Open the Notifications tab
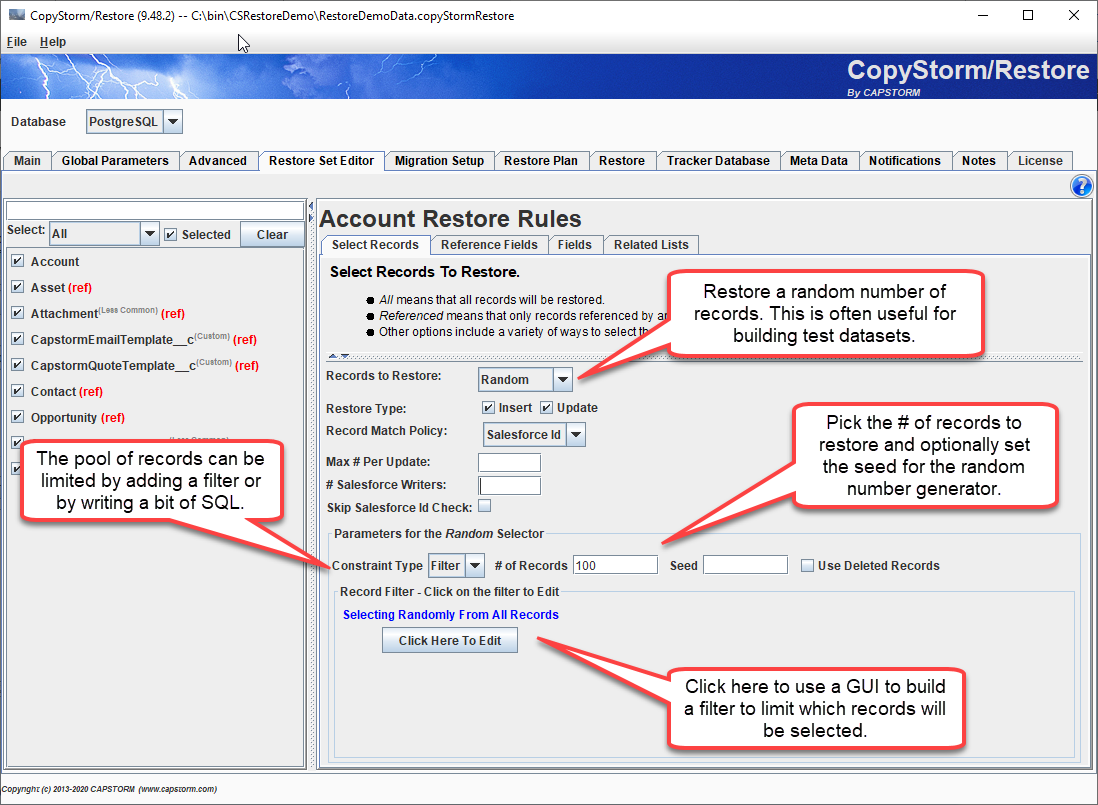This screenshot has height=805, width=1098. point(905,161)
